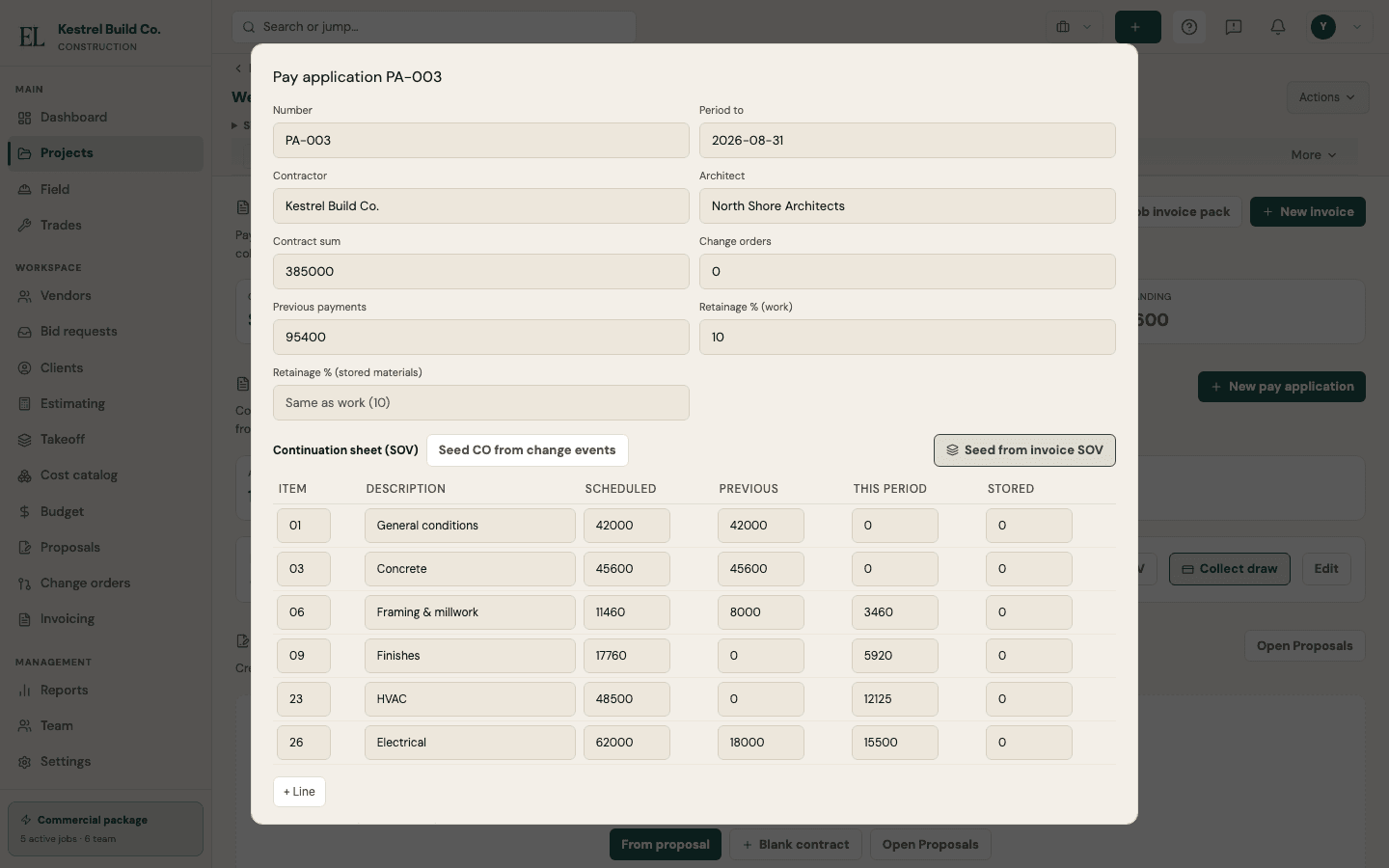This screenshot has height=868, width=1389.
Task: Click the green plus button in top bar
Action: point(1138,27)
